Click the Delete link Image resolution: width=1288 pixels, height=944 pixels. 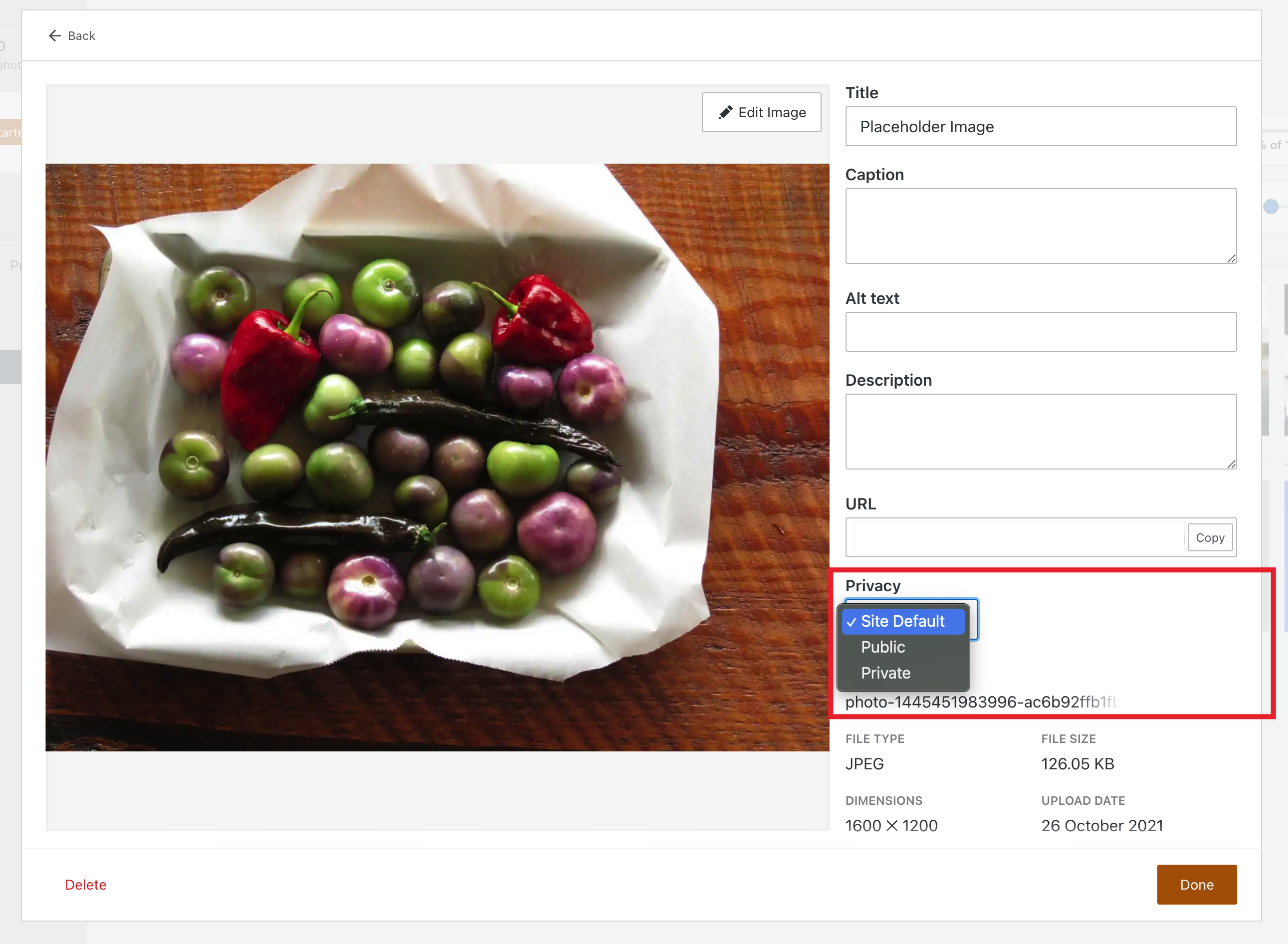click(x=86, y=885)
